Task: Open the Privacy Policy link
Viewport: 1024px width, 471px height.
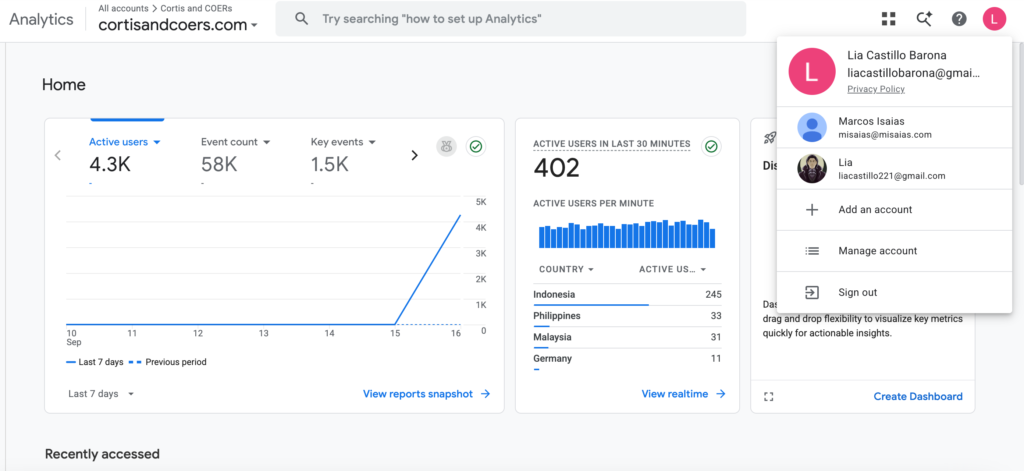Action: (x=876, y=89)
